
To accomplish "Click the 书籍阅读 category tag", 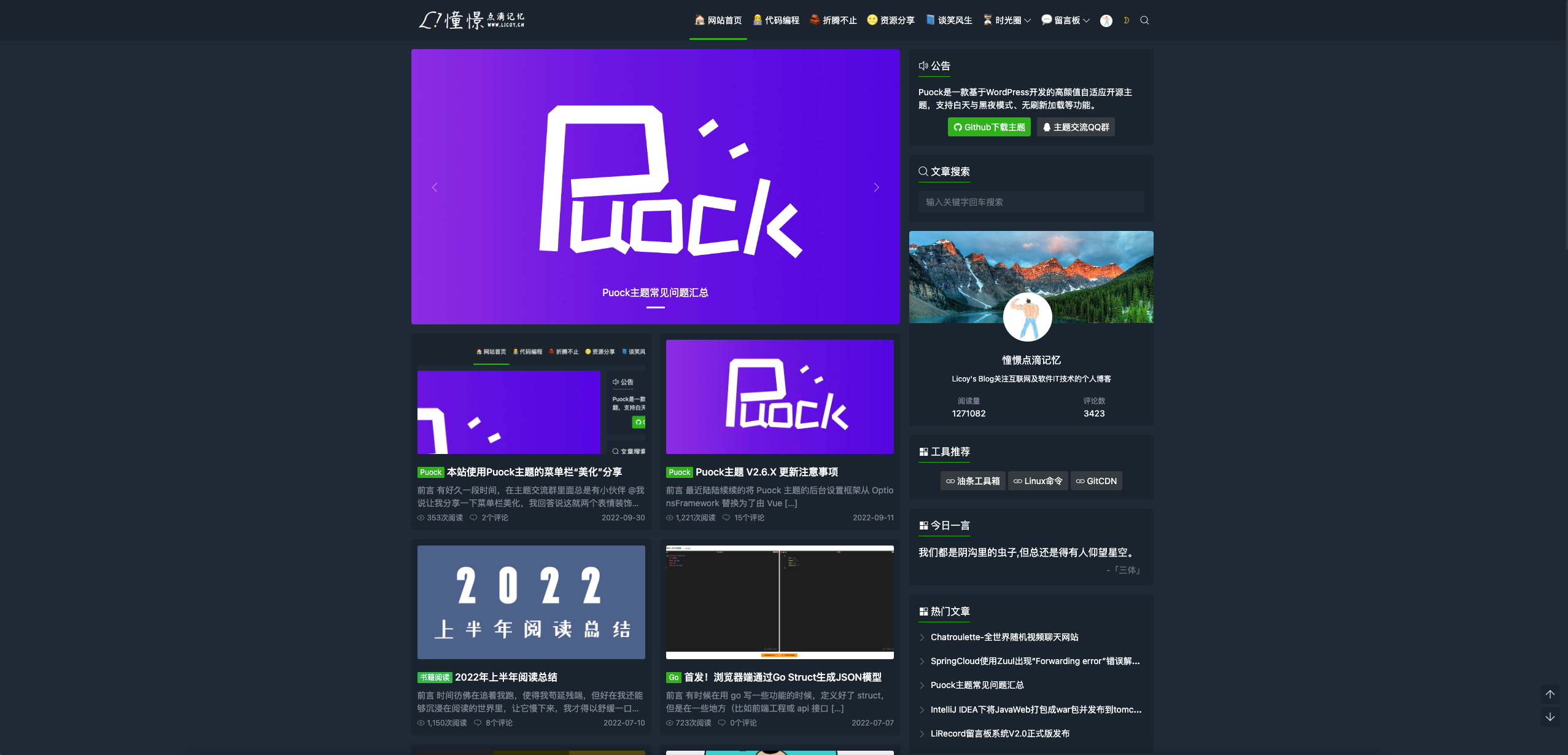I will coord(435,678).
